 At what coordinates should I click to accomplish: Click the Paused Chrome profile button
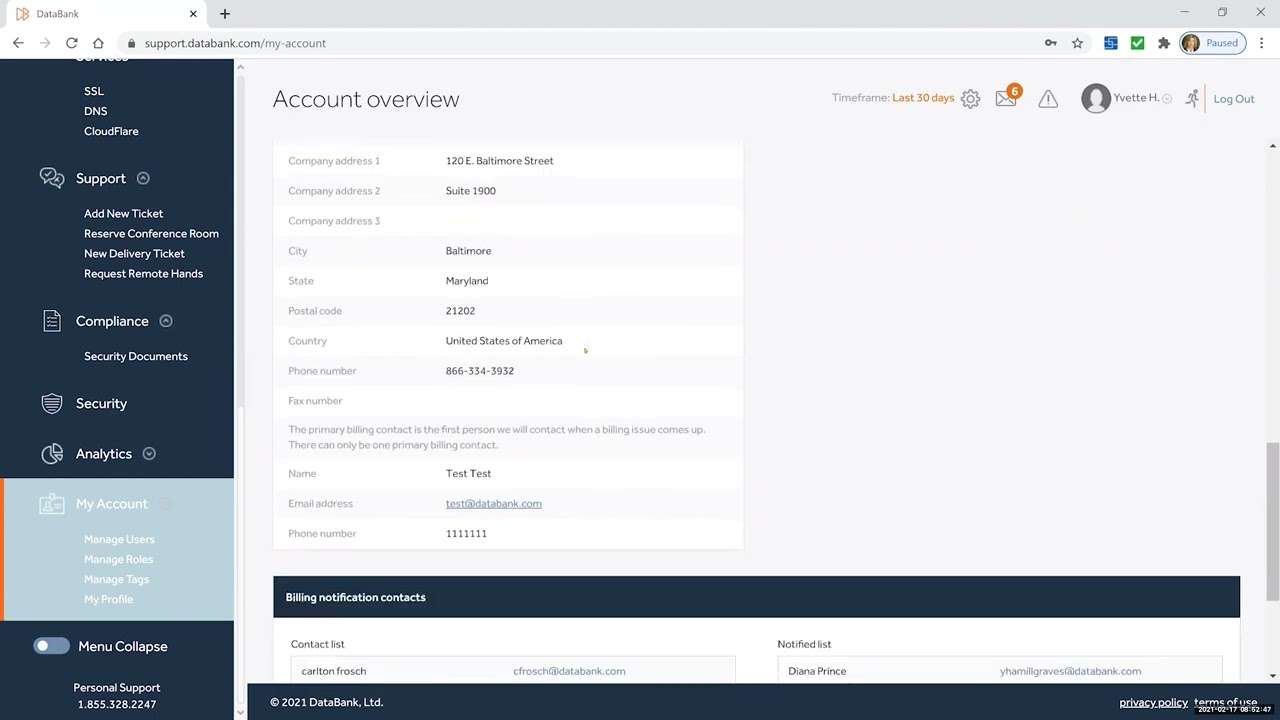1212,43
